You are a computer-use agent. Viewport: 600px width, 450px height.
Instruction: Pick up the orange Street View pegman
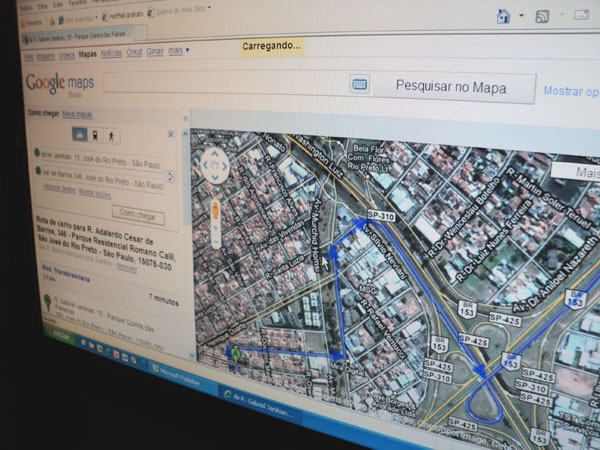pos(215,210)
